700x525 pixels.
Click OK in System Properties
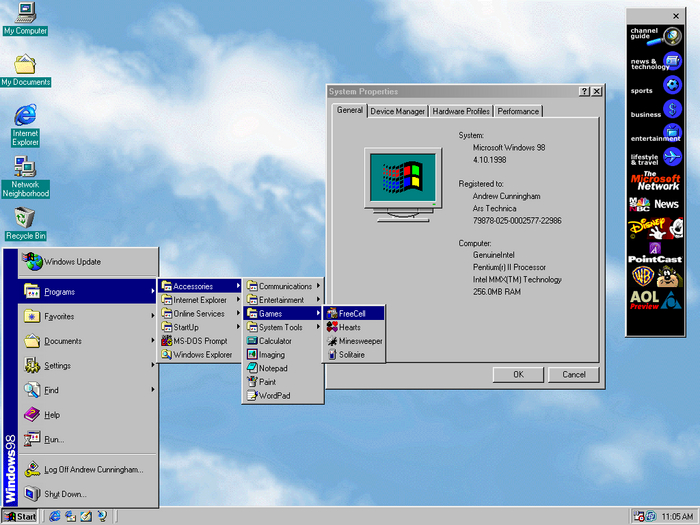pyautogui.click(x=518, y=374)
